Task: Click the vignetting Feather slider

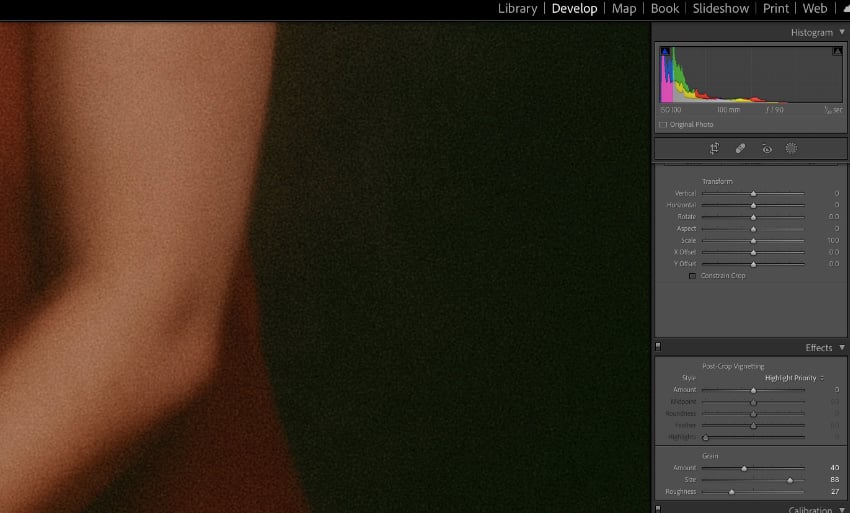Action: click(x=753, y=426)
